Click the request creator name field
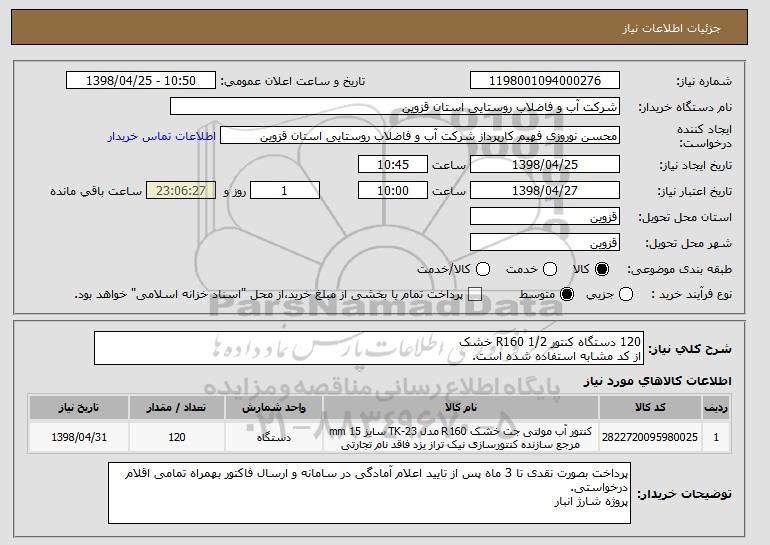This screenshot has width=770, height=545. [x=420, y=136]
